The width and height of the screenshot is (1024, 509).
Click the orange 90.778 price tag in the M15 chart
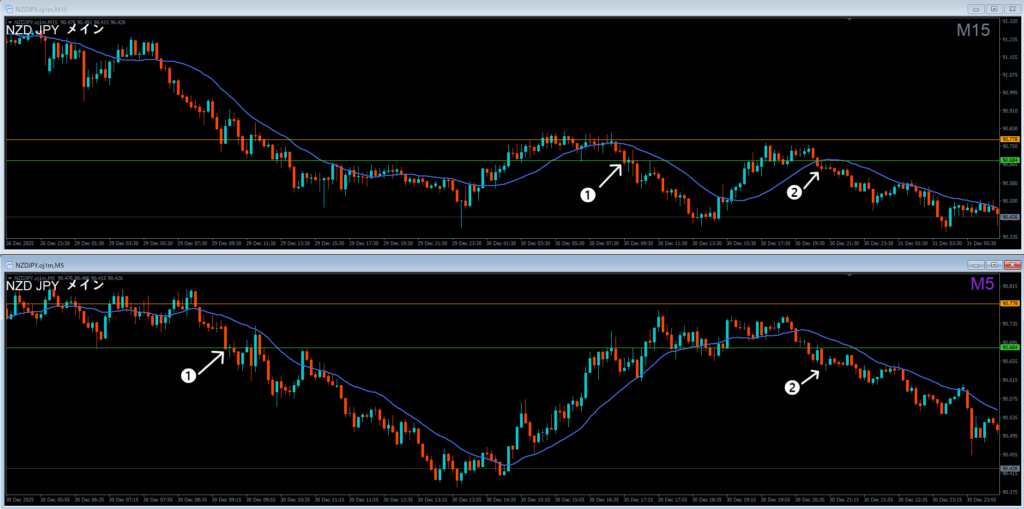coord(1010,140)
